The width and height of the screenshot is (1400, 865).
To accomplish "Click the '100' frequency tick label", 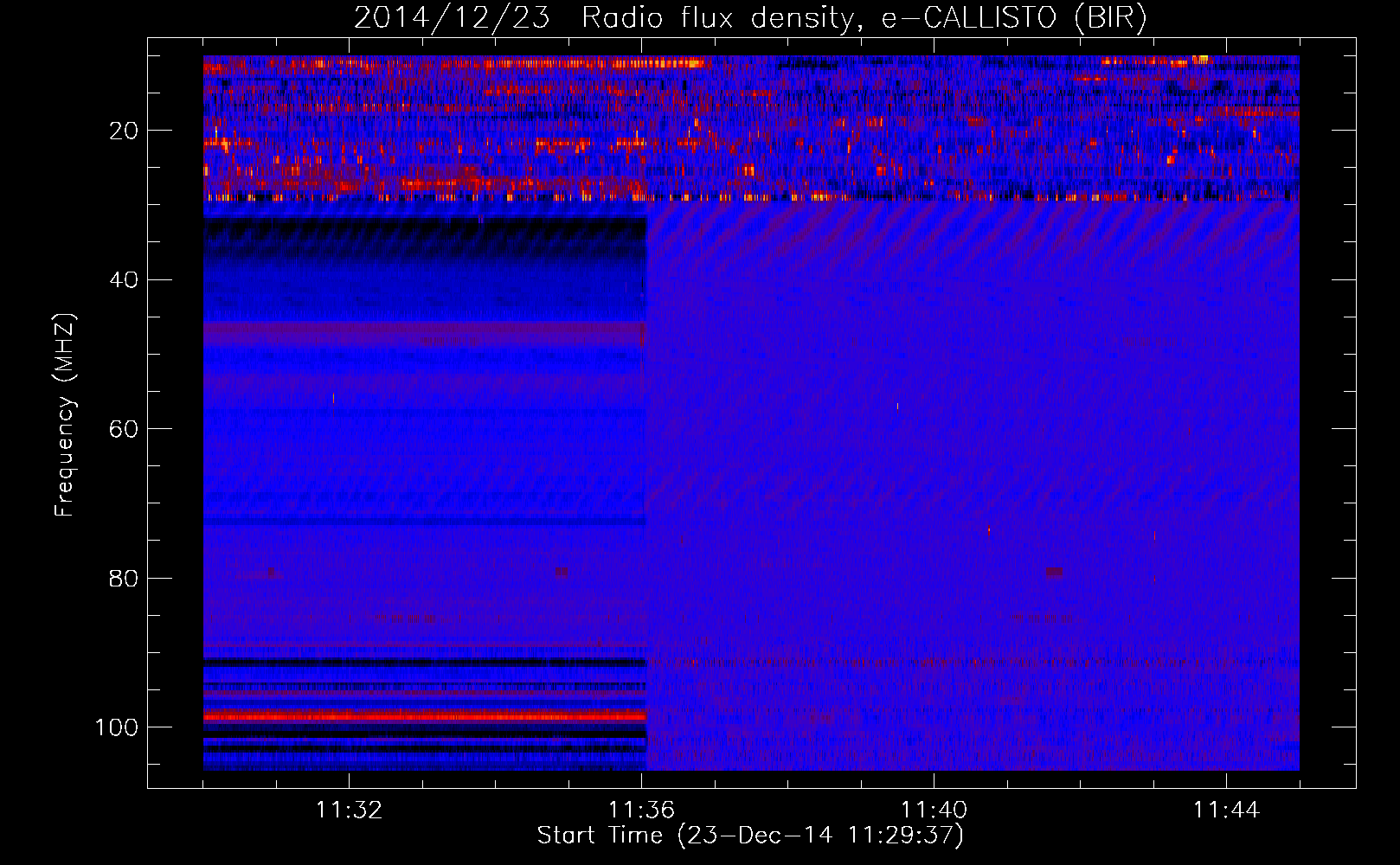I will (117, 727).
